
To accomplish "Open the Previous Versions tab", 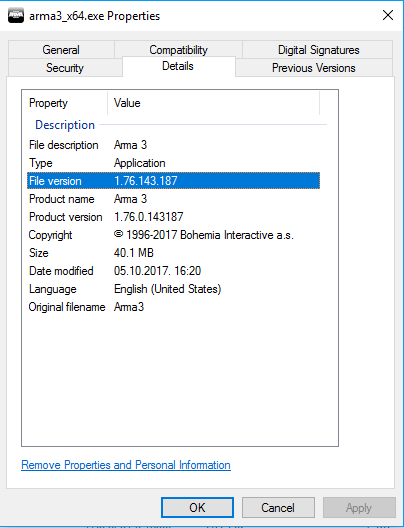I will 313,68.
